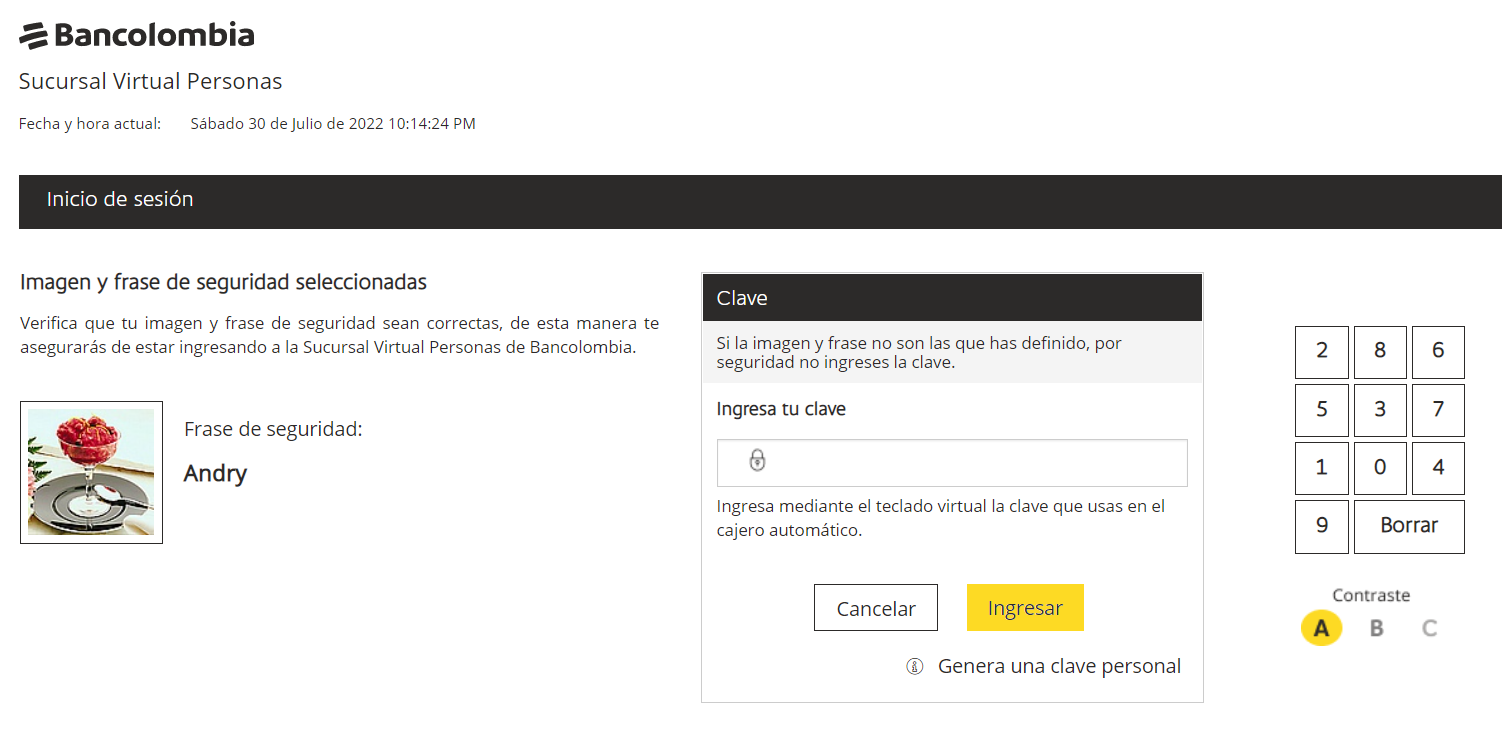Click the padlock icon in the password field
The width and height of the screenshot is (1502, 753).
click(x=758, y=460)
